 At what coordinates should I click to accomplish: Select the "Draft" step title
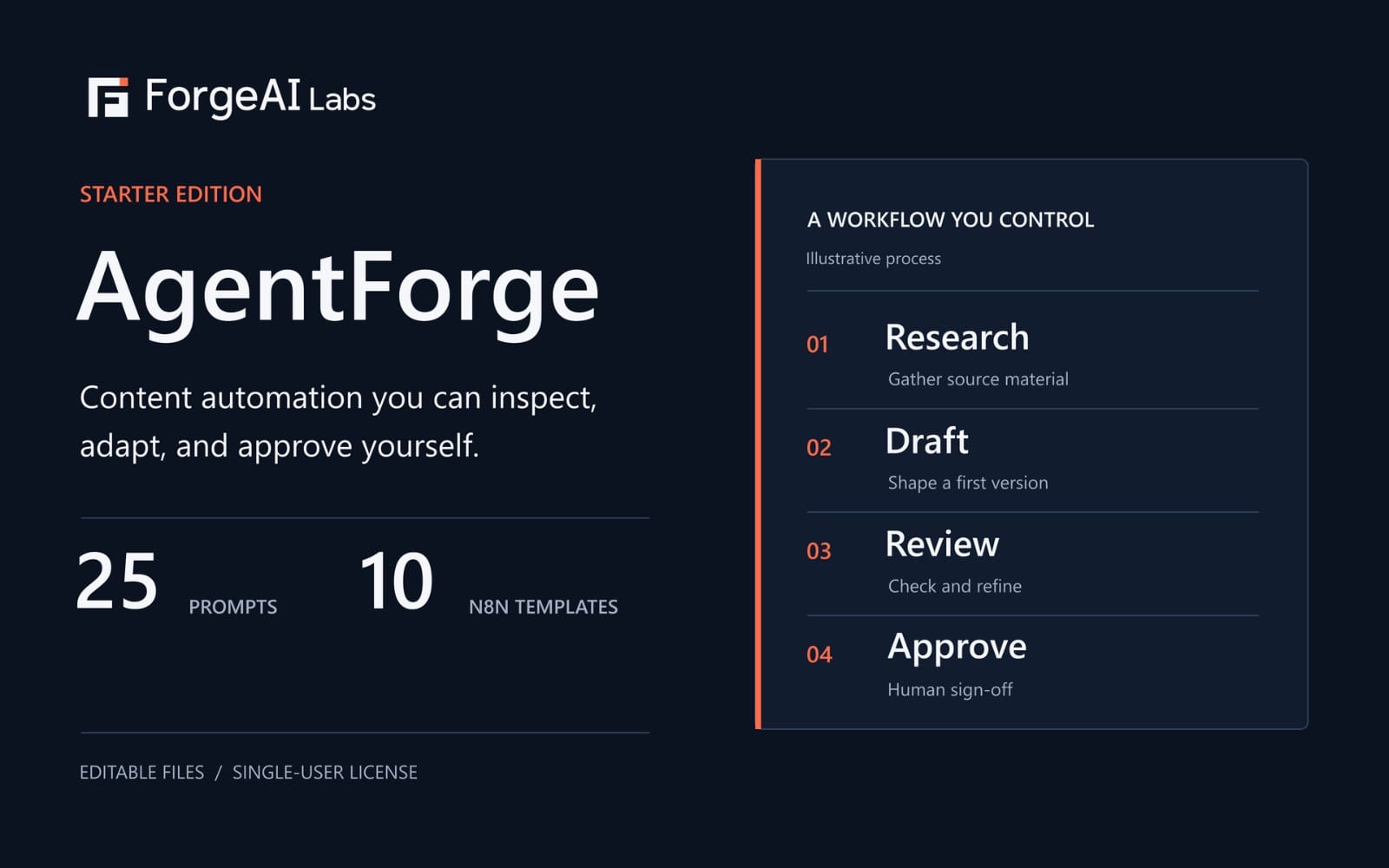click(x=927, y=441)
